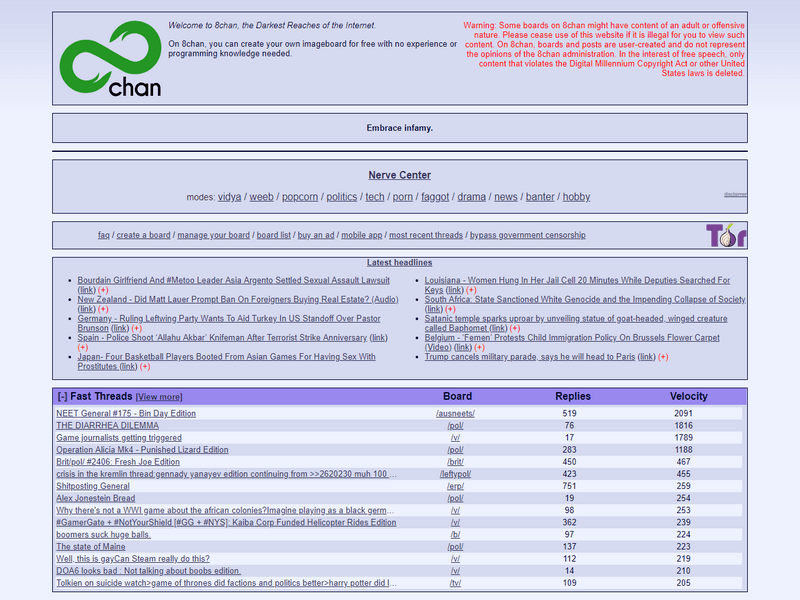The width and height of the screenshot is (800, 600).
Task: Expand the (+) beside New Zealand headline
Action: tap(103, 309)
